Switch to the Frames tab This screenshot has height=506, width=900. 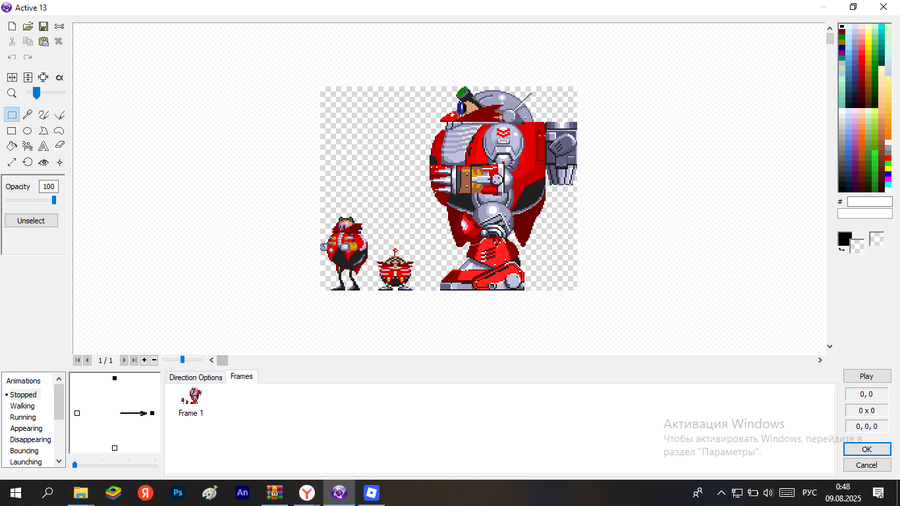pos(242,376)
